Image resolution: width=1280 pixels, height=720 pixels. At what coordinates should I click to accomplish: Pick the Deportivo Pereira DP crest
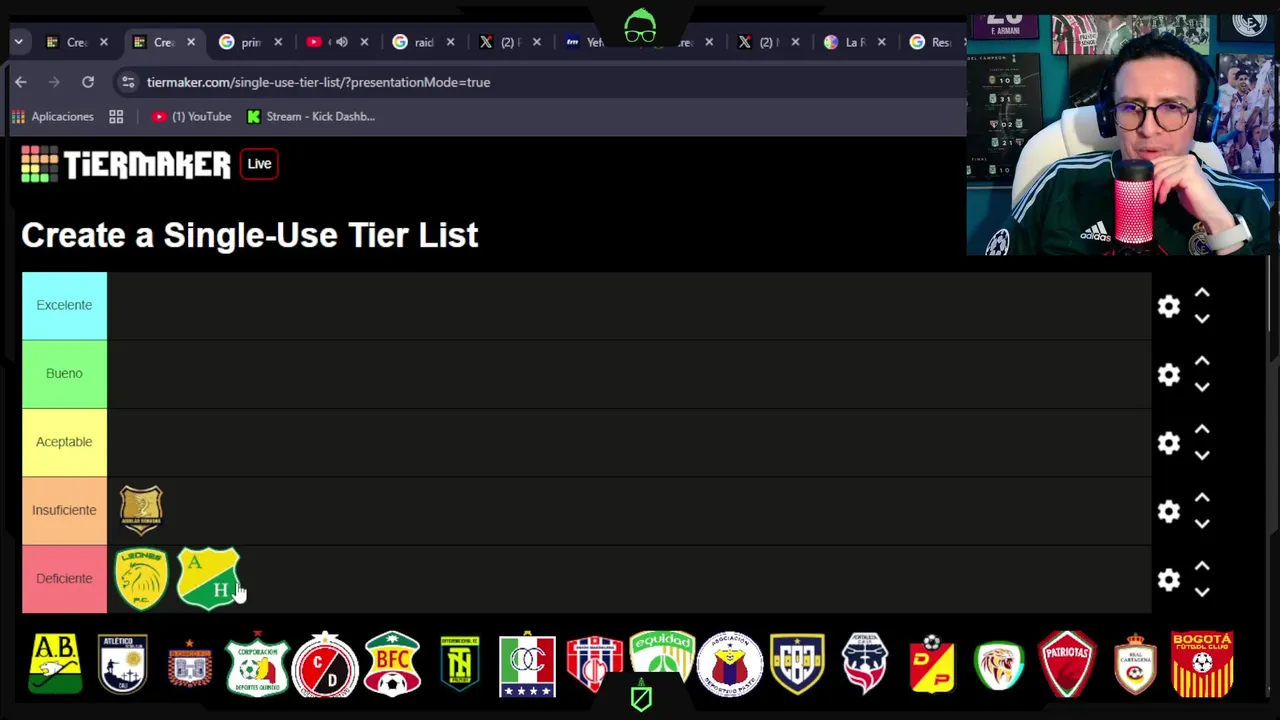932,663
